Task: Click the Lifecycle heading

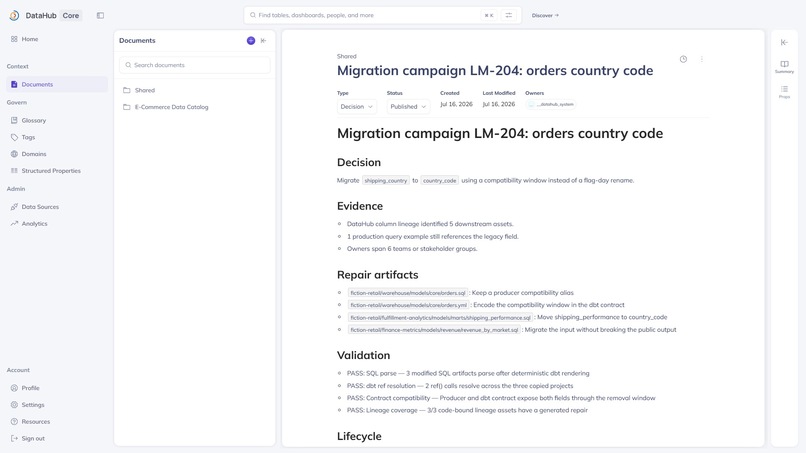Action: [359, 437]
